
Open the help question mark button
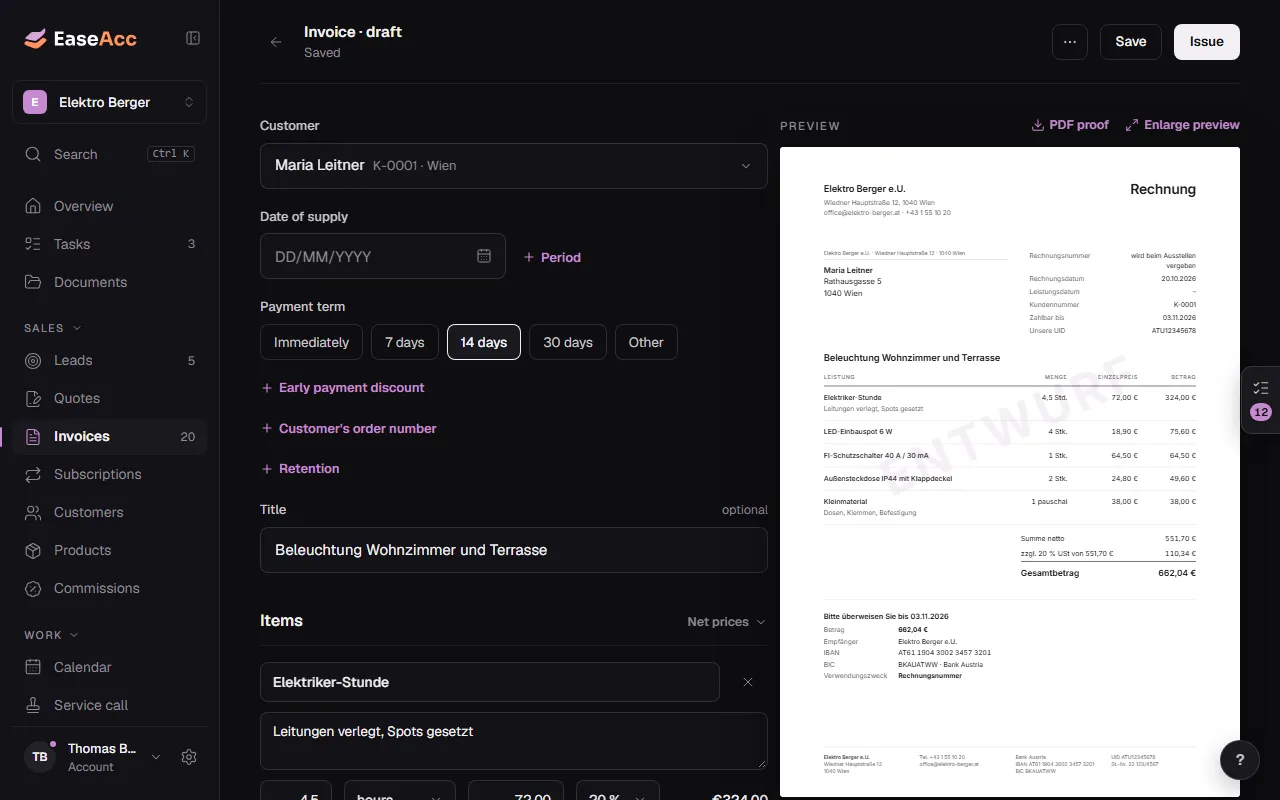(1240, 760)
